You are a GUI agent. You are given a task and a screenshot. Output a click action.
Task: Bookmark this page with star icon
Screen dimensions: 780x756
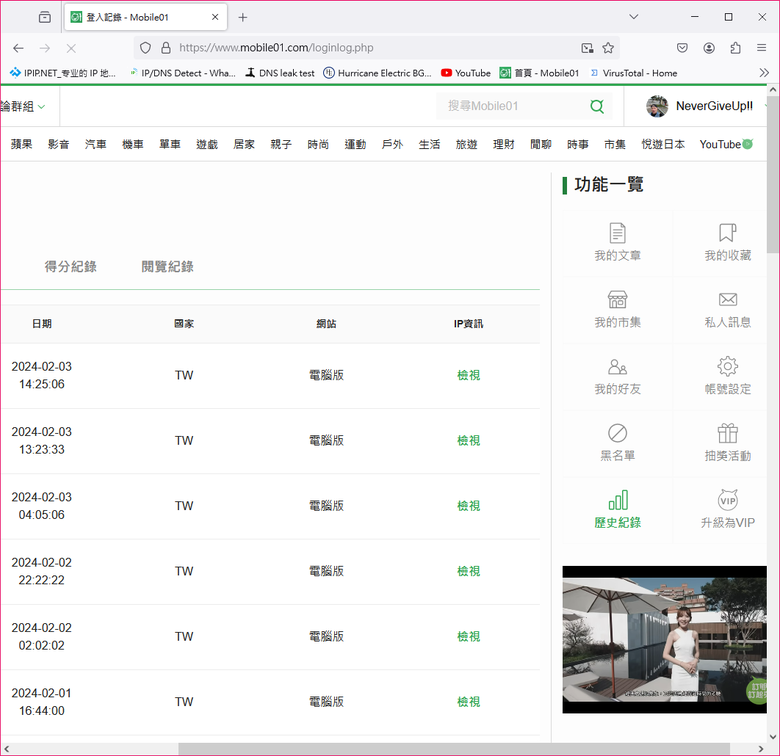[x=608, y=48]
